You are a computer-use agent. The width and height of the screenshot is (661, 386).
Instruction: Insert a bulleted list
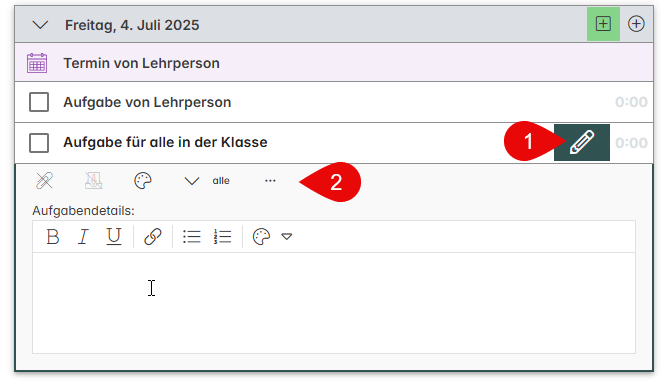point(192,236)
